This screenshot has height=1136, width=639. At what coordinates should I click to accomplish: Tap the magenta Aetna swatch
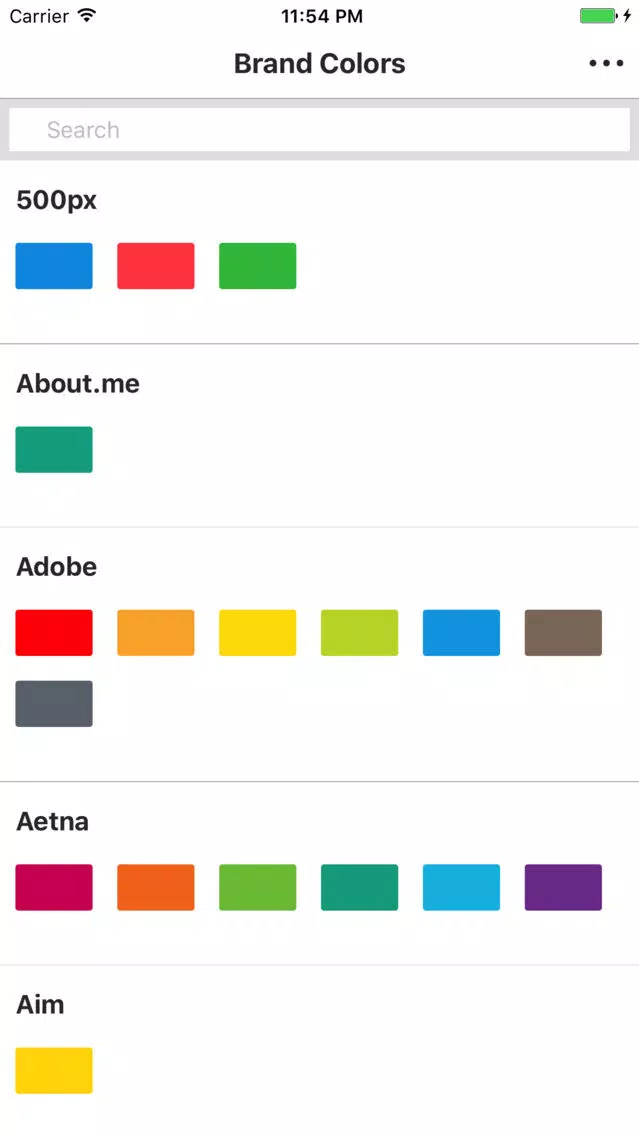coord(54,887)
